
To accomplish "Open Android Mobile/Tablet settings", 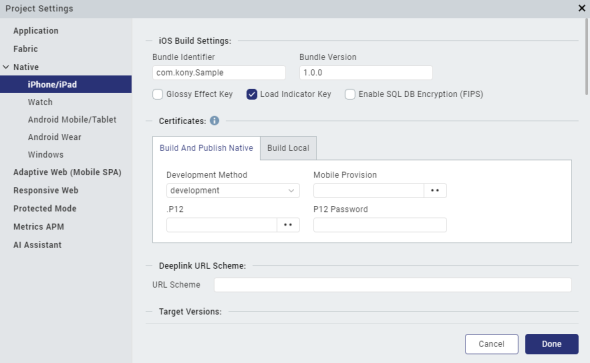I will point(72,120).
